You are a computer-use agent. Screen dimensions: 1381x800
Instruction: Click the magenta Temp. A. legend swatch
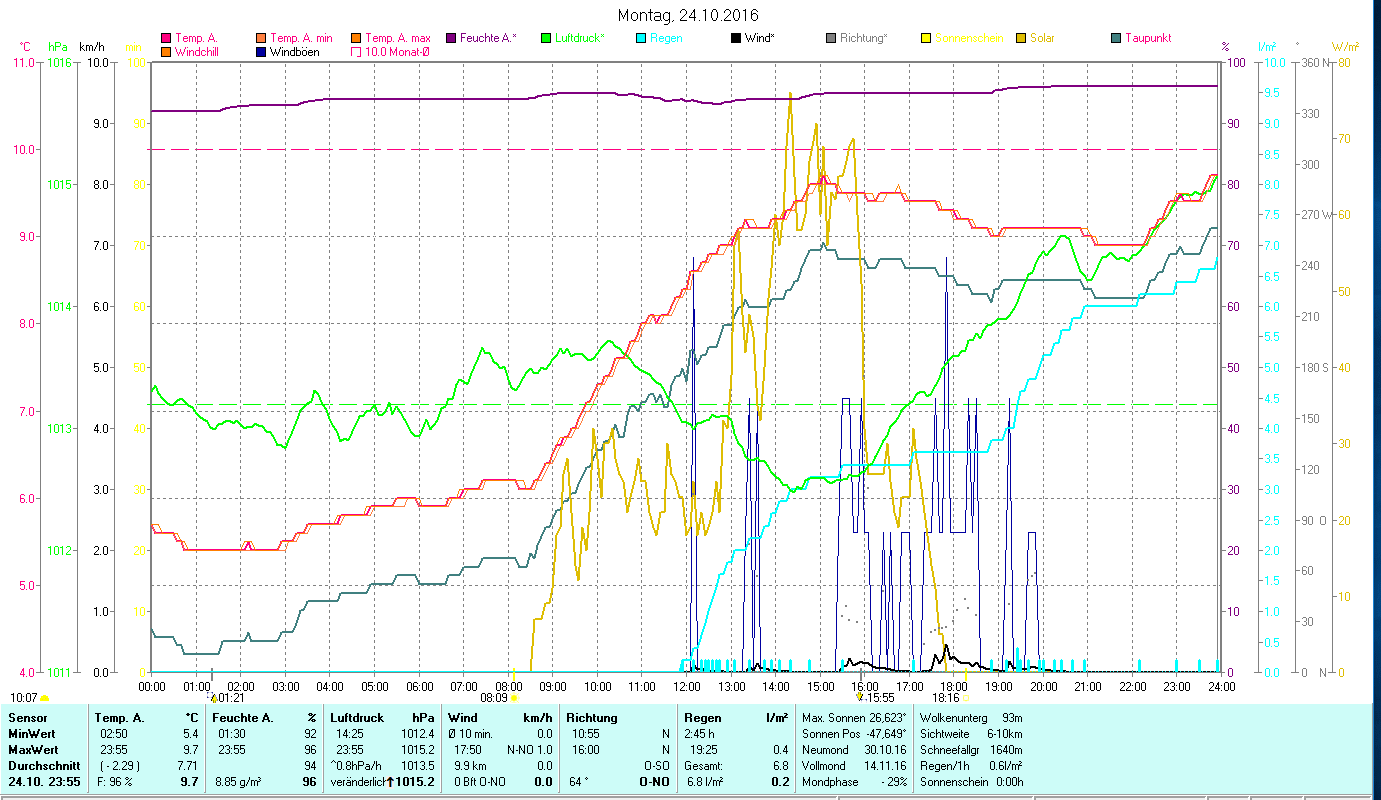tap(165, 38)
